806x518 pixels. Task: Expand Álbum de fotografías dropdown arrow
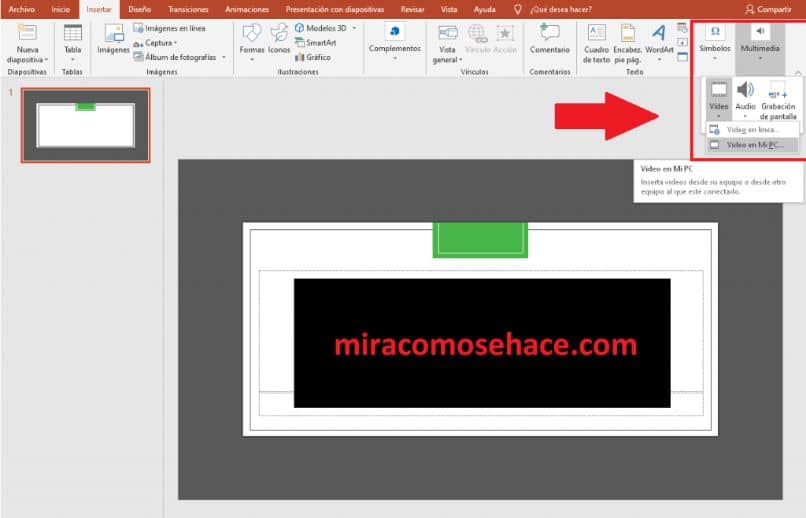(x=224, y=57)
